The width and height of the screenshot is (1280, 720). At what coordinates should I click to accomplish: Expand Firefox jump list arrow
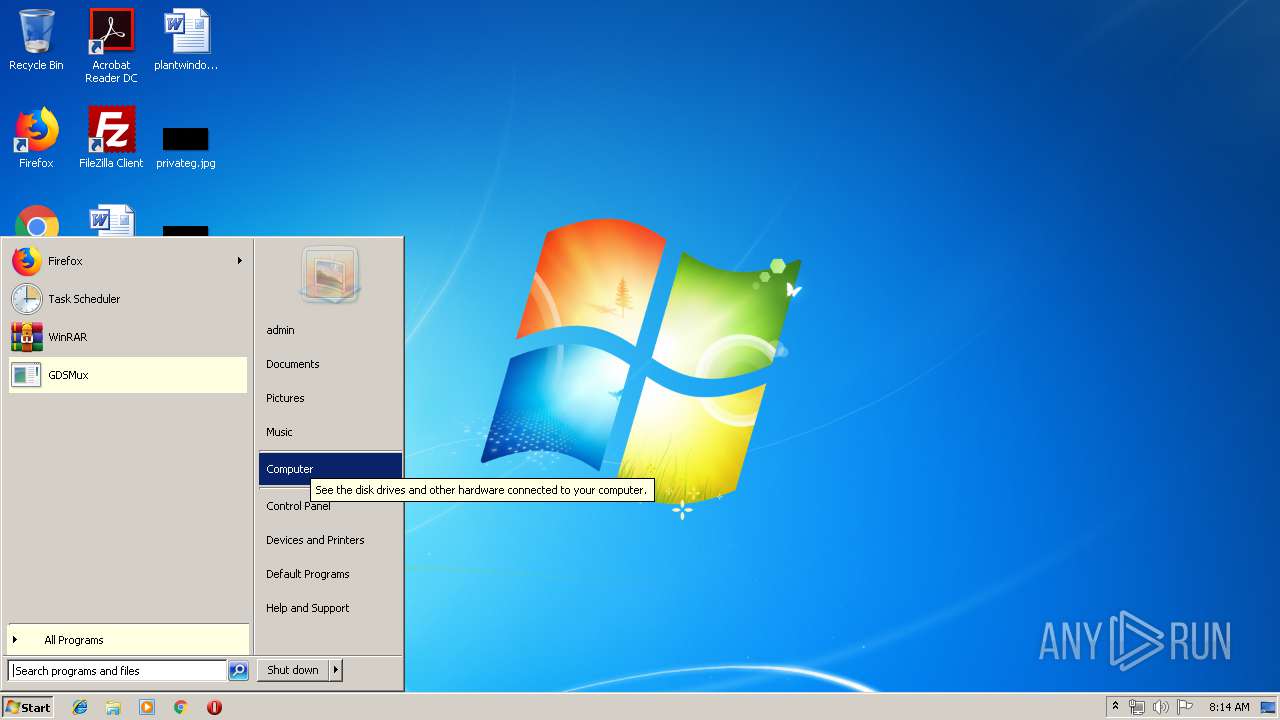(239, 261)
